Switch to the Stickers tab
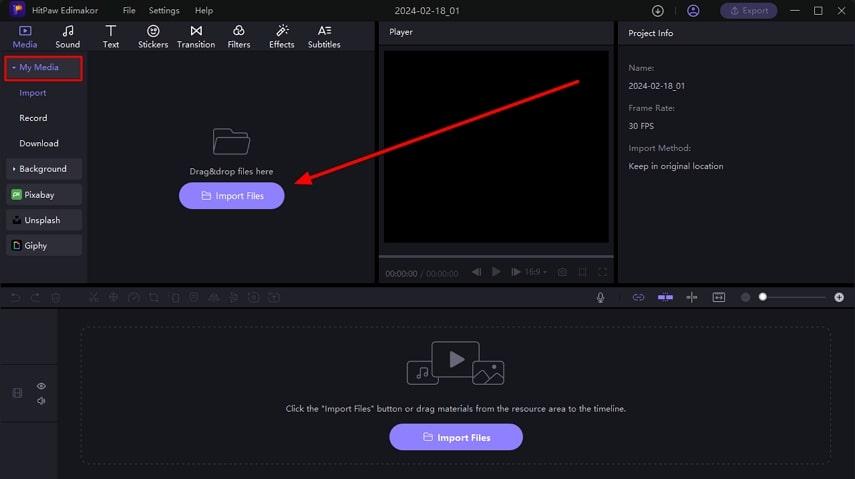Image resolution: width=855 pixels, height=479 pixels. pyautogui.click(x=153, y=37)
